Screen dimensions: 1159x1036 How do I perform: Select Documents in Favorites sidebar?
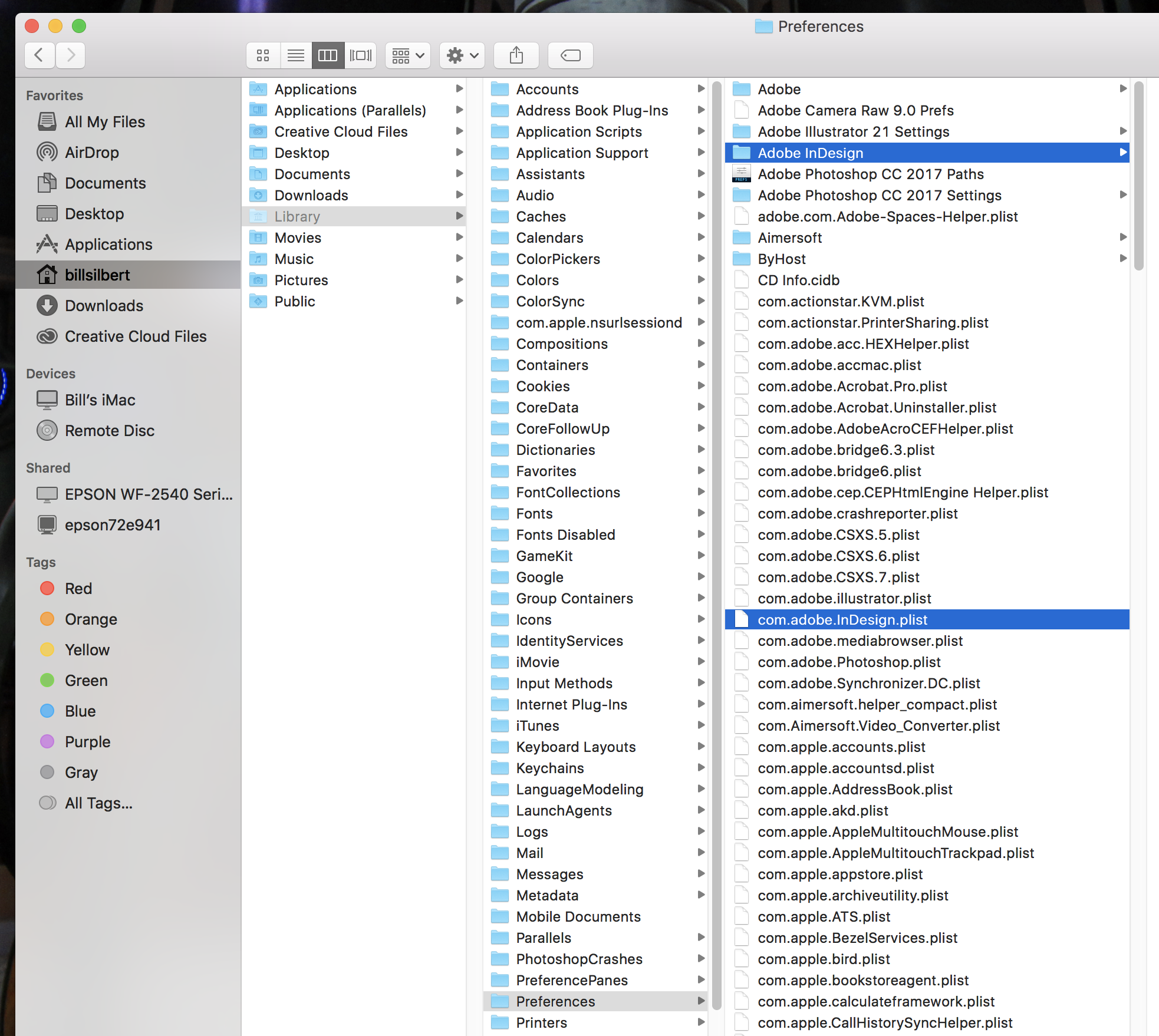pyautogui.click(x=128, y=183)
